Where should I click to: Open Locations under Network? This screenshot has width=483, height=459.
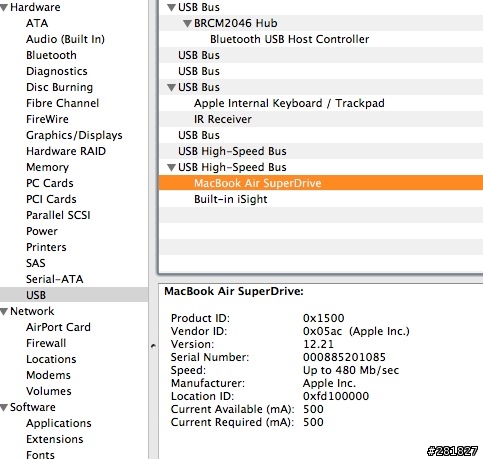click(x=51, y=359)
